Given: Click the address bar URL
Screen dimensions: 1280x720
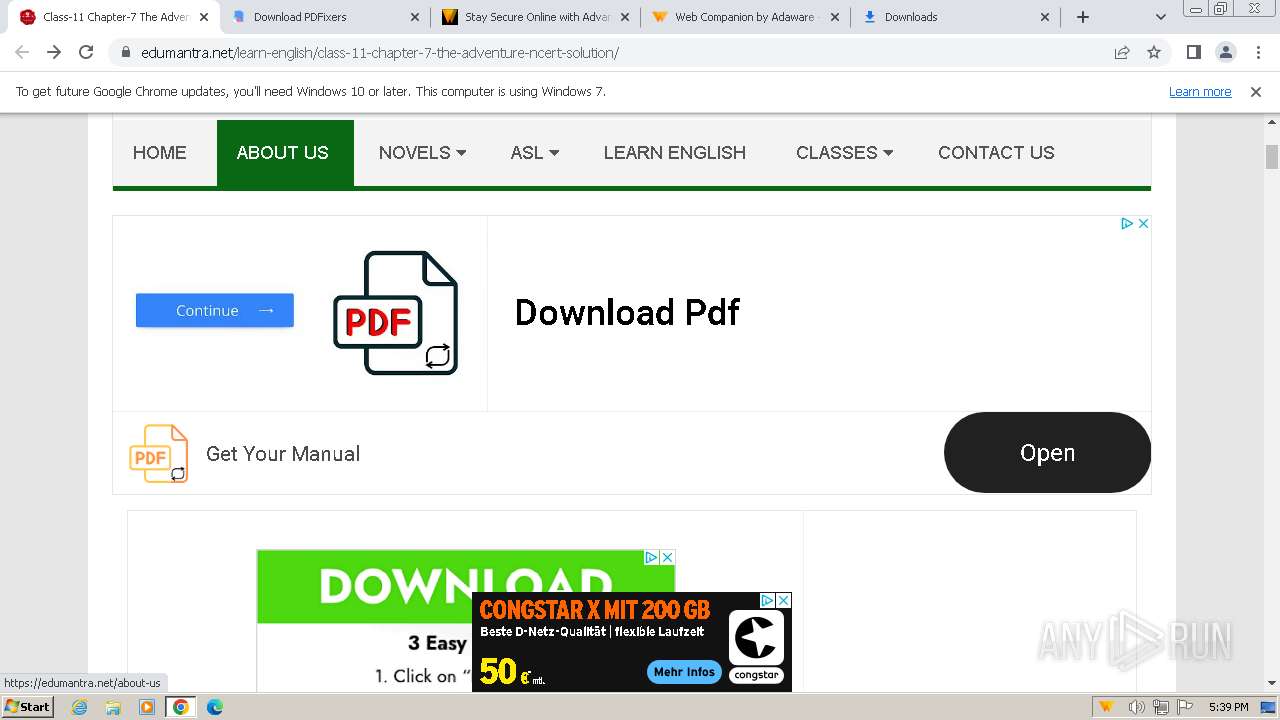Looking at the screenshot, I should [x=380, y=52].
